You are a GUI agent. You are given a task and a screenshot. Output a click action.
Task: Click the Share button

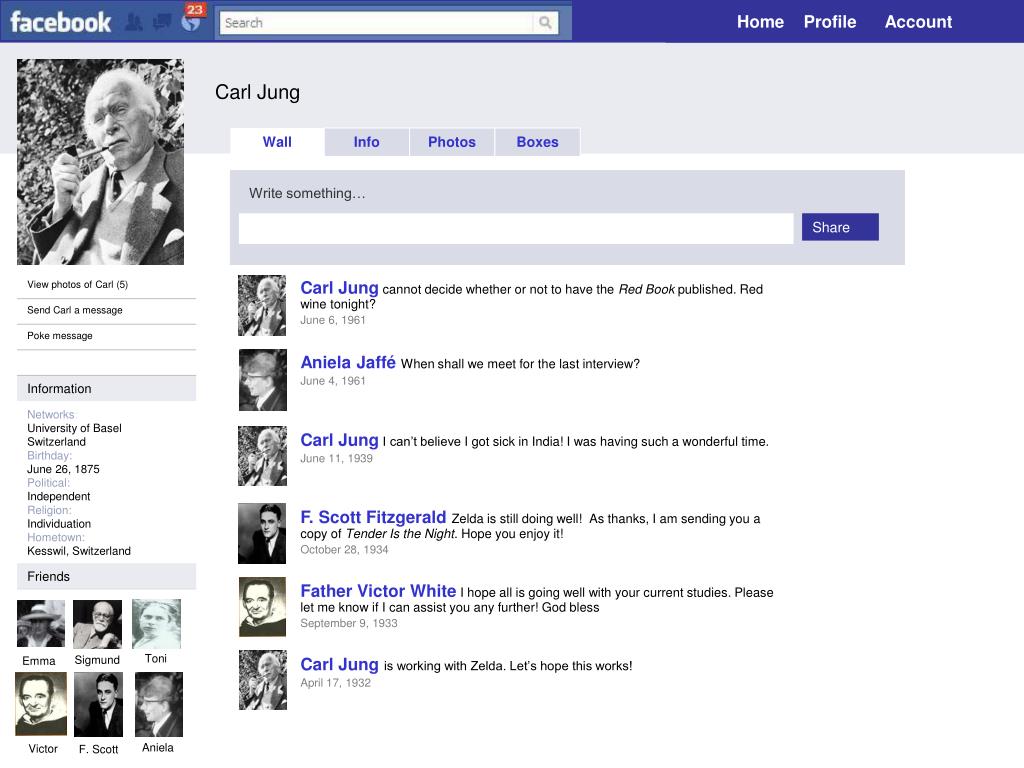tap(840, 227)
